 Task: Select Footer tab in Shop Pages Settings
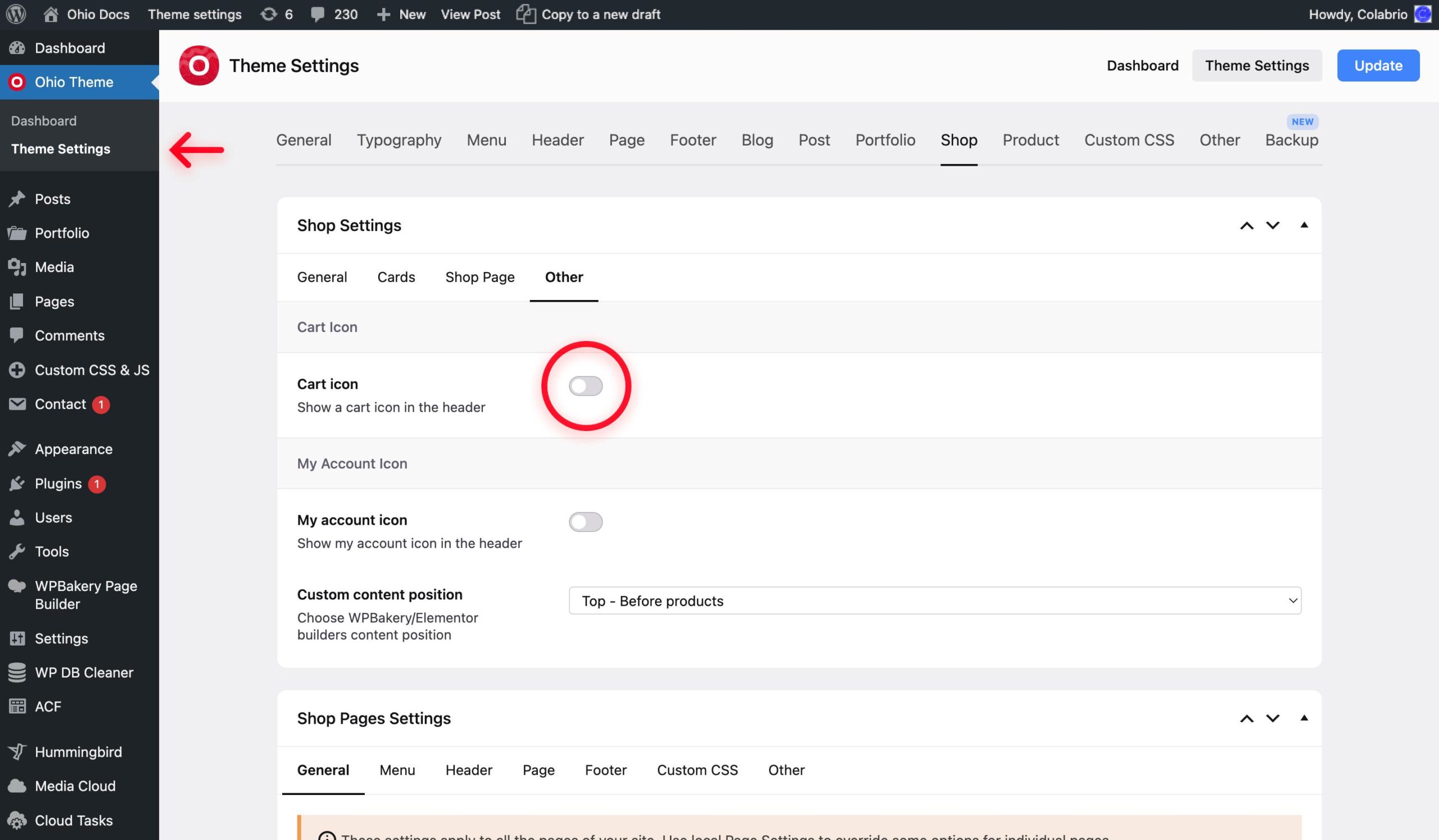(605, 770)
